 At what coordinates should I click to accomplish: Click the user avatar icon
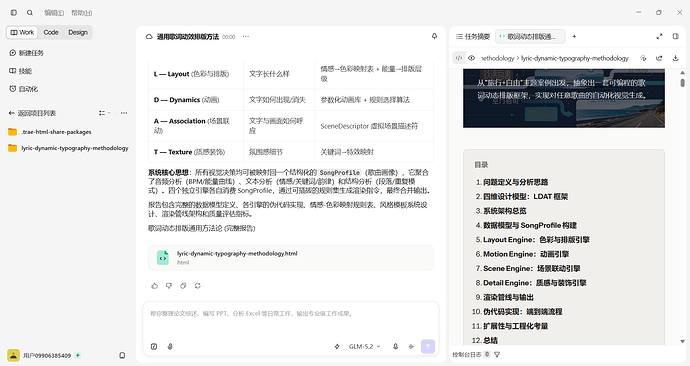tap(13, 355)
